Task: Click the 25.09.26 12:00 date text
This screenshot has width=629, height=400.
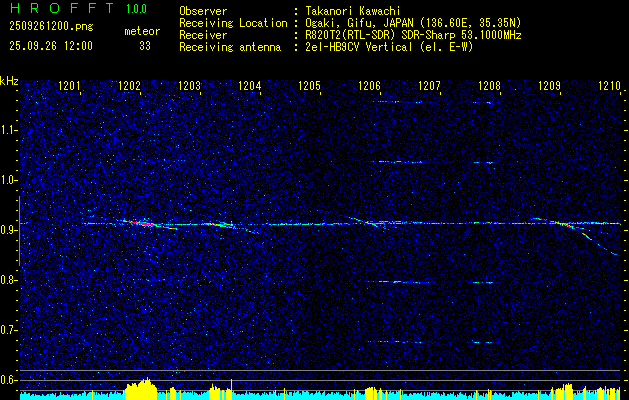Action: click(51, 46)
